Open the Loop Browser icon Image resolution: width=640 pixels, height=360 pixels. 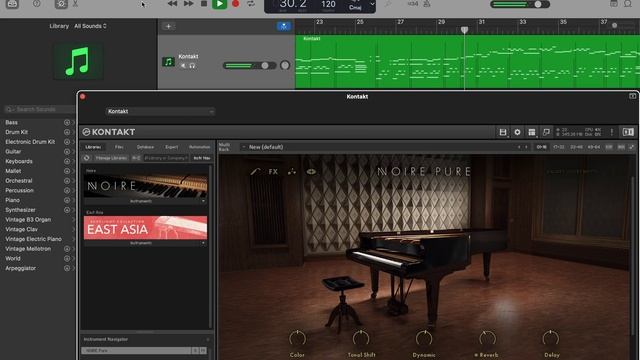[628, 4]
